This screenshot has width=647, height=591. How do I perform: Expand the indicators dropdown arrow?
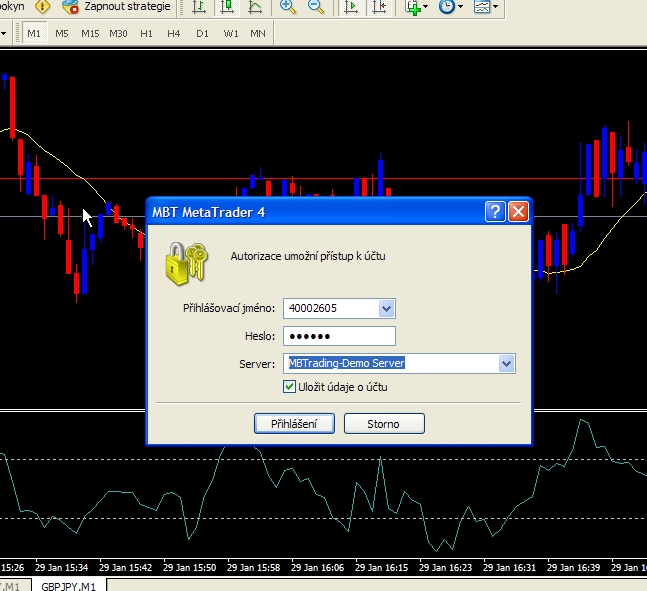coord(425,7)
